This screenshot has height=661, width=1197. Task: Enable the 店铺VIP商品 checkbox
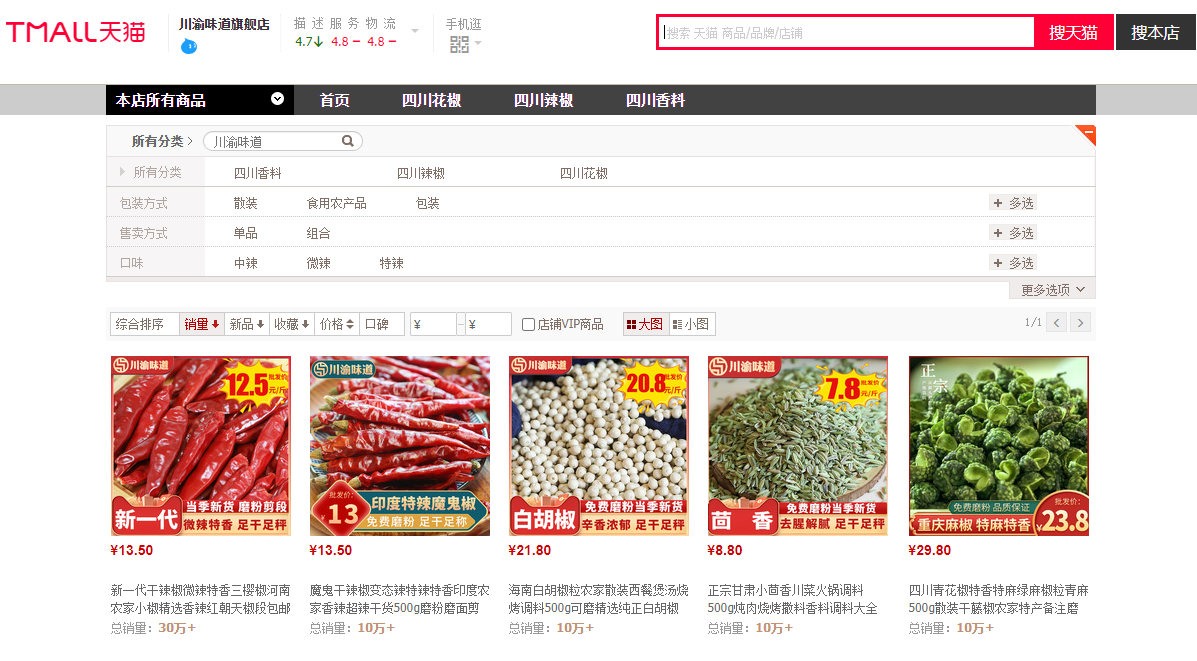[527, 323]
